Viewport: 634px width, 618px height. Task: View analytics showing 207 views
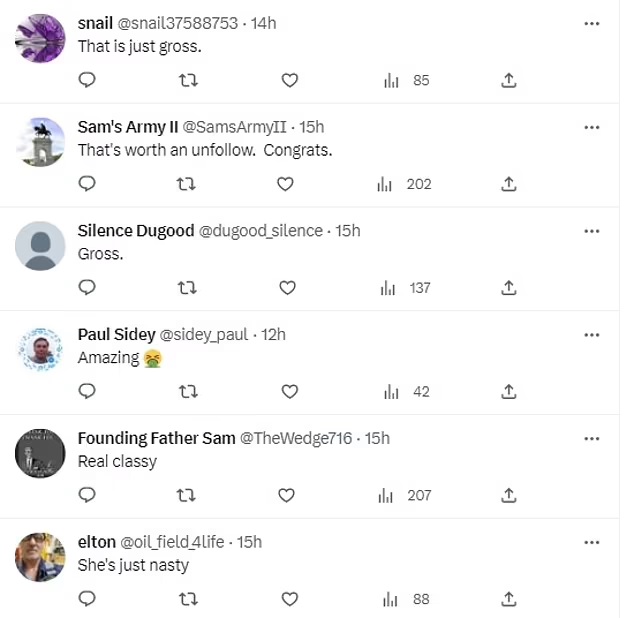point(406,495)
